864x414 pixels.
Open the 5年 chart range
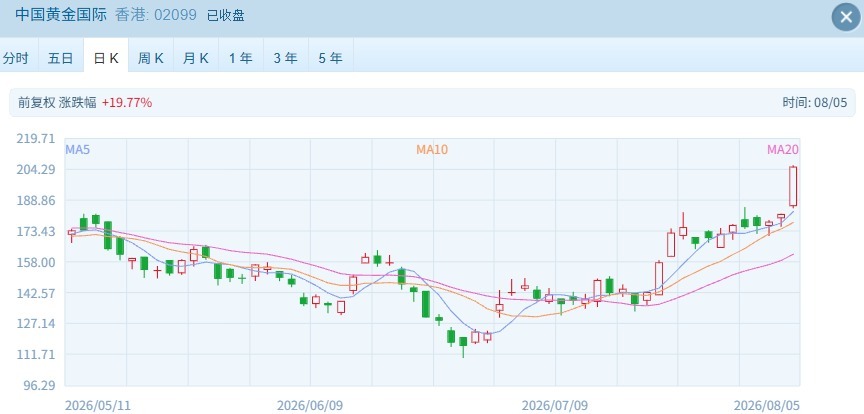pos(331,58)
